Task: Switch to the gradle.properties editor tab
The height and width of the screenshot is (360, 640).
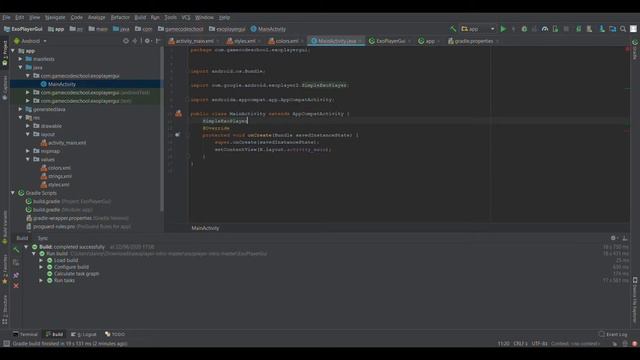Action: point(473,41)
